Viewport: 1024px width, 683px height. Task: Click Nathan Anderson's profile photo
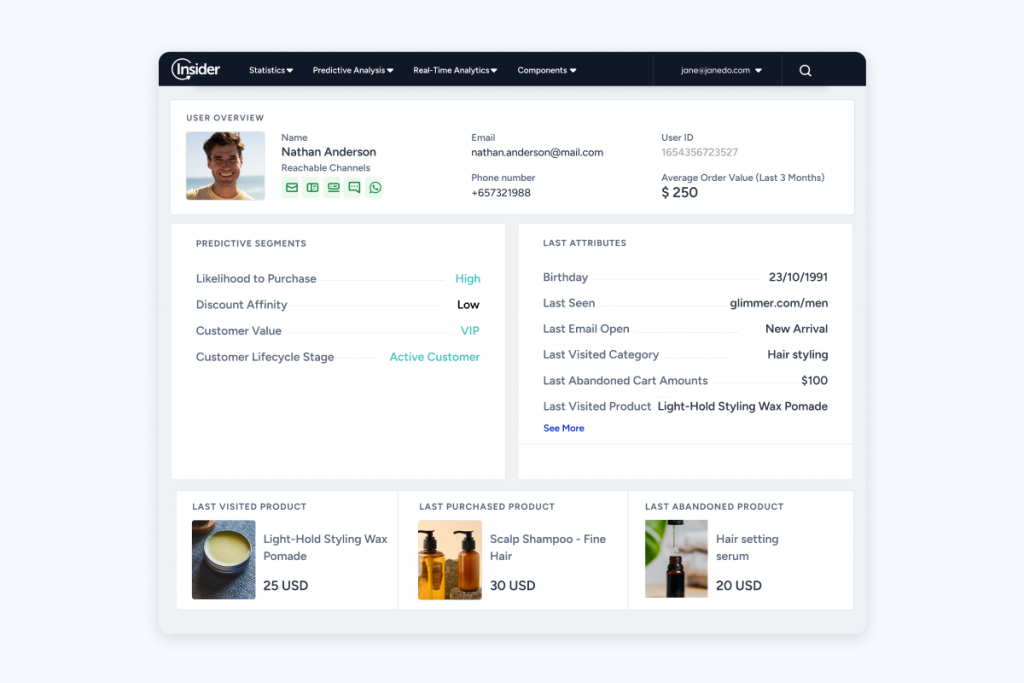pos(225,165)
